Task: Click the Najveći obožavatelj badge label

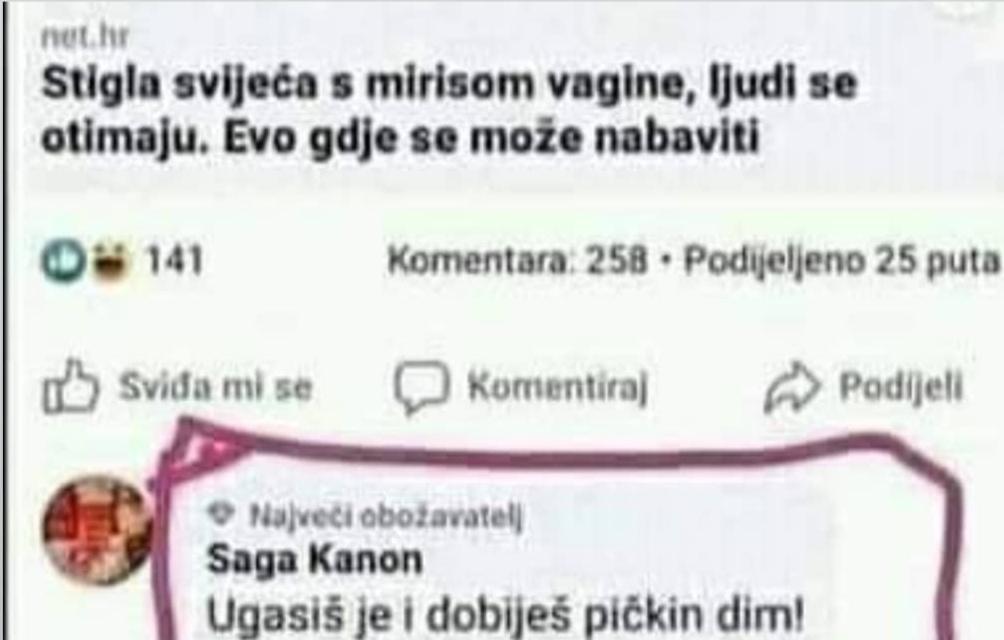Action: click(x=386, y=516)
